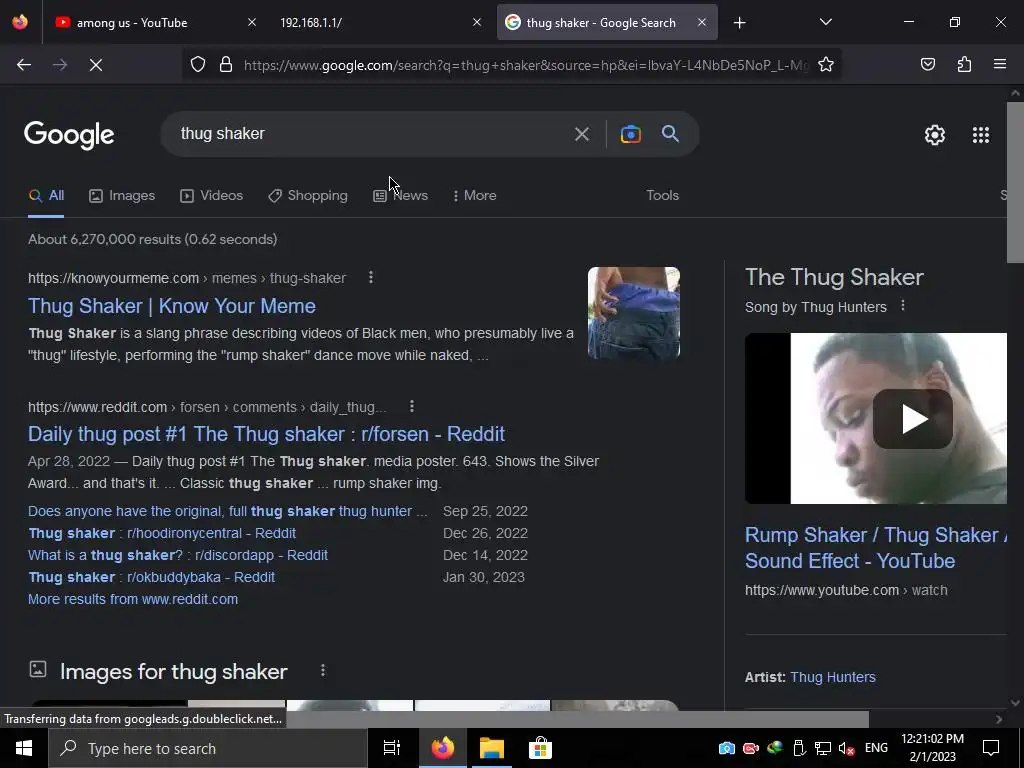The height and width of the screenshot is (768, 1024).
Task: Open tracking protection shield icon
Action: click(x=198, y=64)
